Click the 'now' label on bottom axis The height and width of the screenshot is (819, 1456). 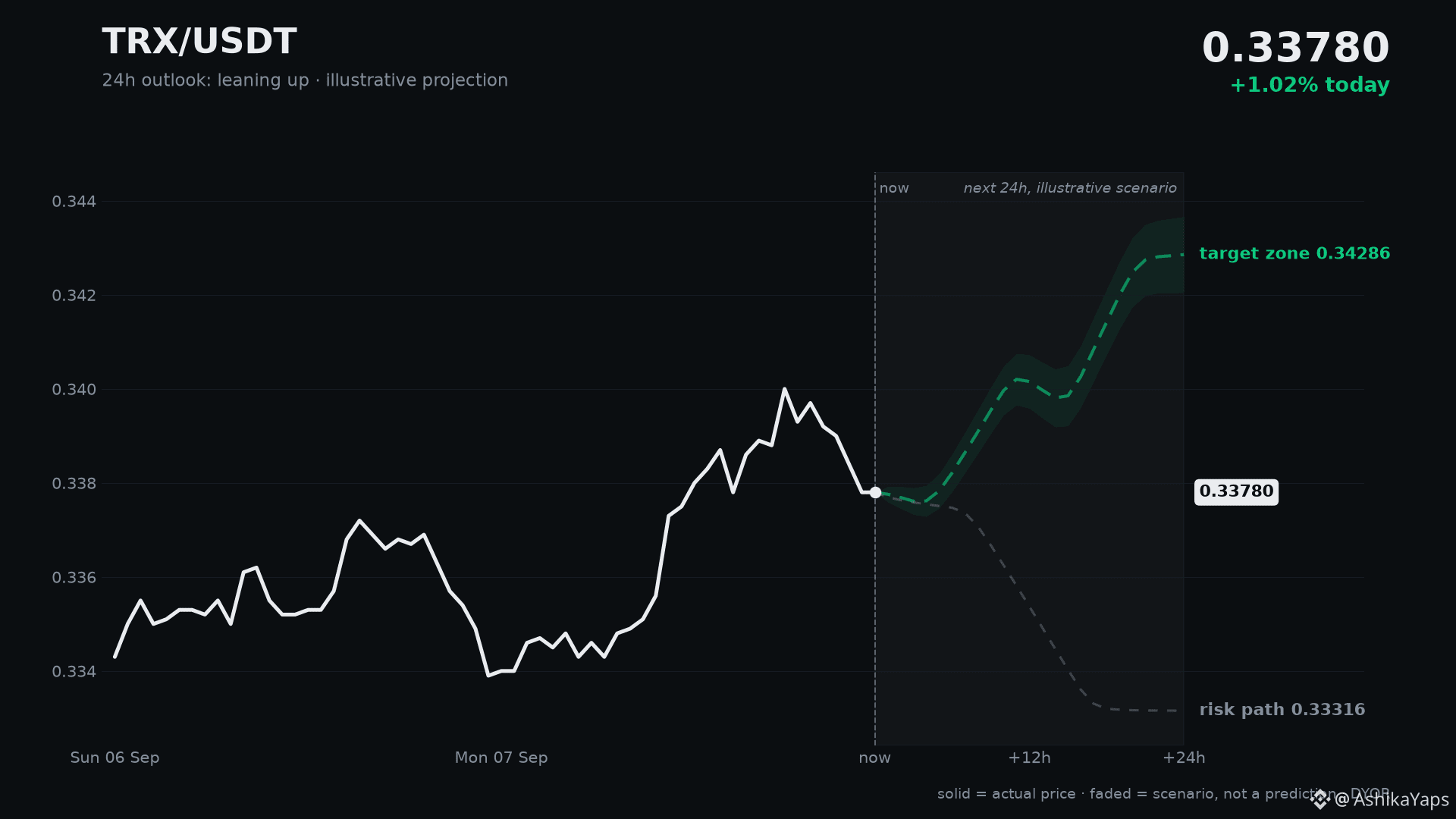coord(874,758)
